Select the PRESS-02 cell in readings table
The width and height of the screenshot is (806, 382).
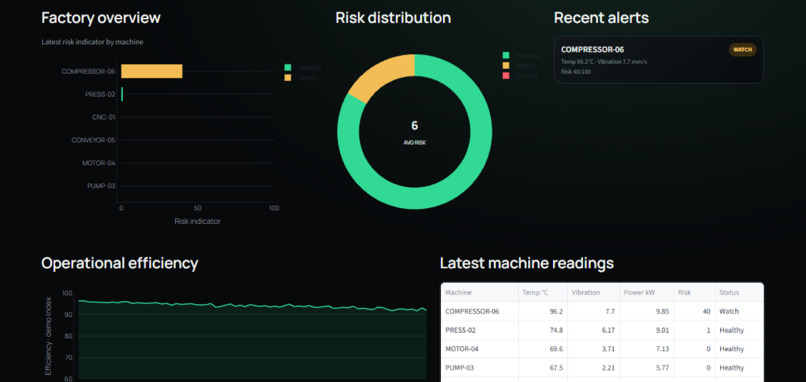(x=480, y=330)
